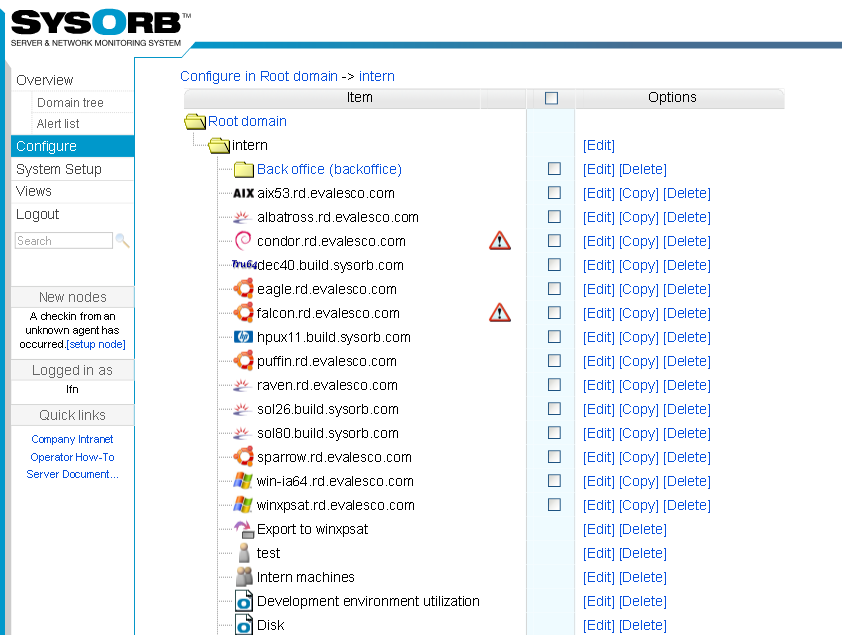This screenshot has width=842, height=635.
Task: Go to System Setup
Action: pyautogui.click(x=59, y=169)
